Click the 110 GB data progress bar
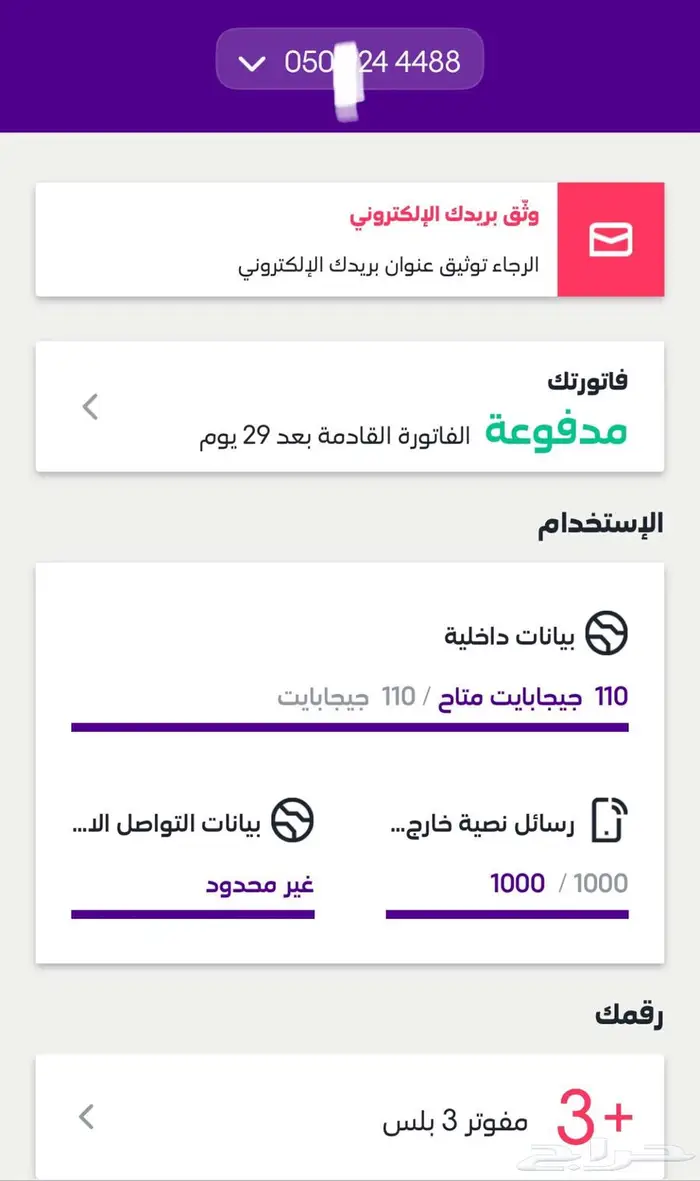Screen dimensions: 700x1181 [x=350, y=727]
